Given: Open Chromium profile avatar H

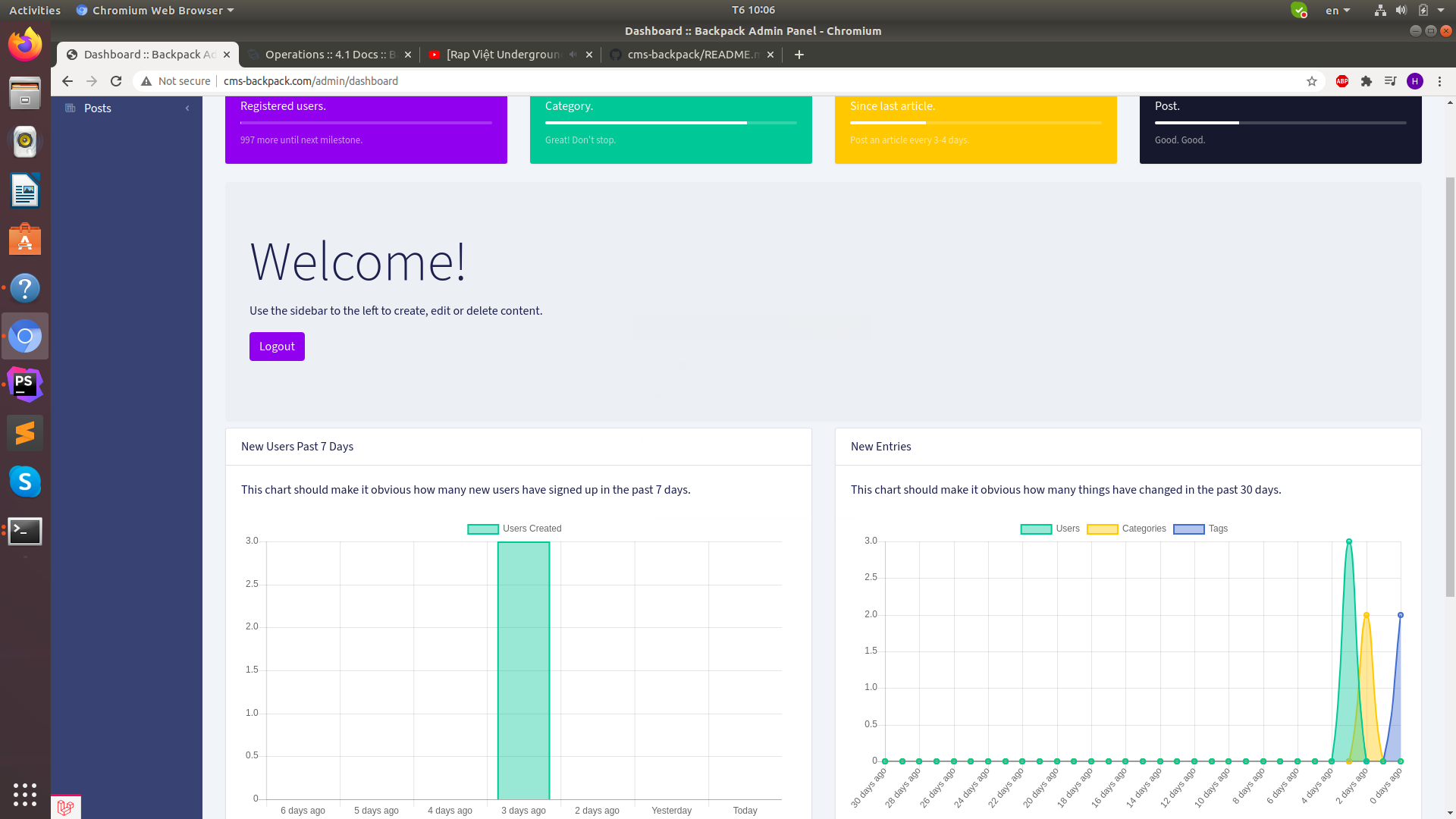Looking at the screenshot, I should tap(1414, 81).
